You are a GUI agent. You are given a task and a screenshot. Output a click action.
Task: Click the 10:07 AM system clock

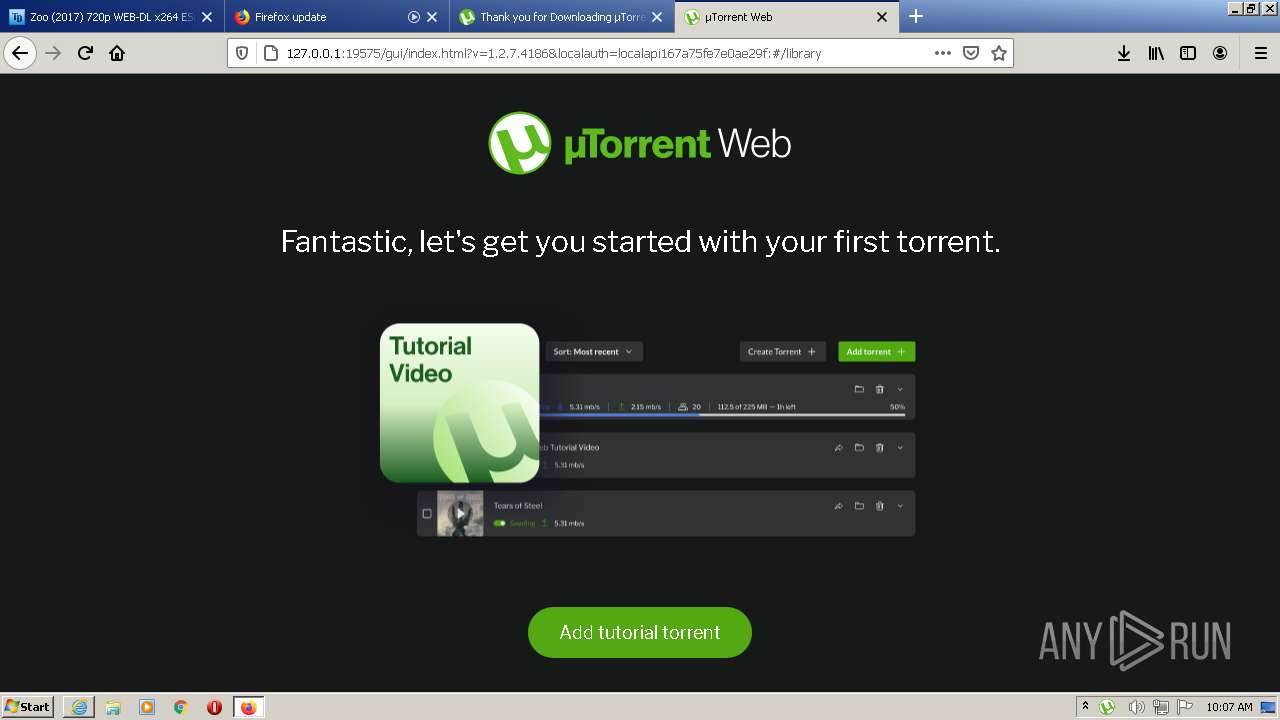coord(1229,707)
